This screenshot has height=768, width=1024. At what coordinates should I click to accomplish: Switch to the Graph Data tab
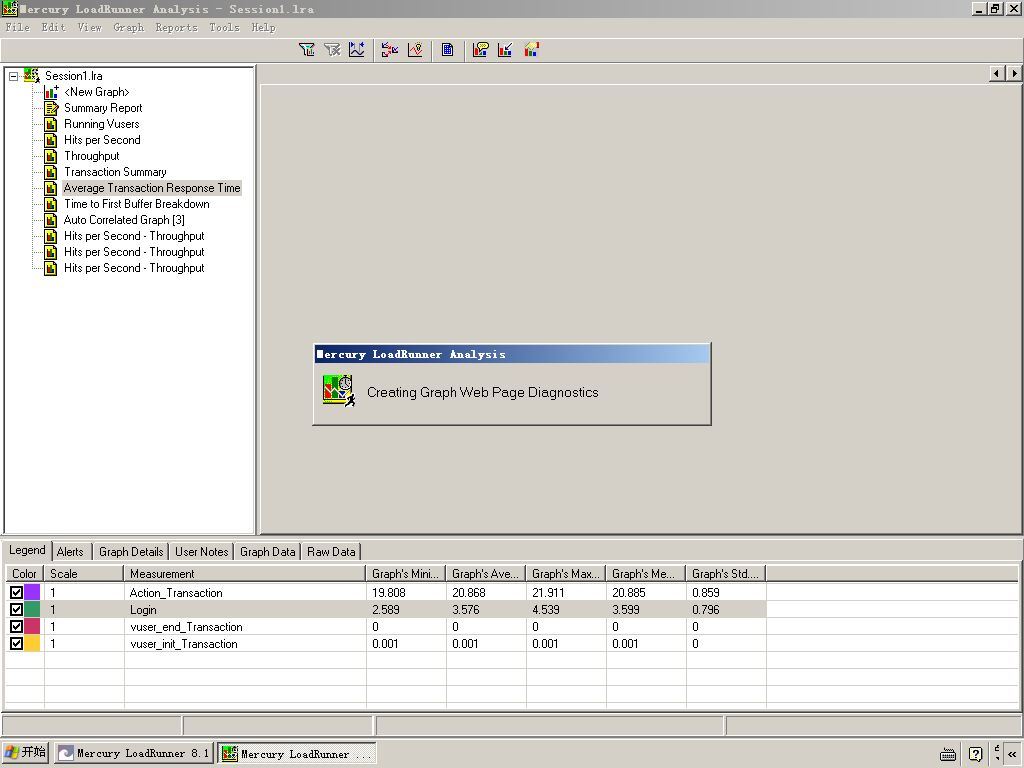267,552
